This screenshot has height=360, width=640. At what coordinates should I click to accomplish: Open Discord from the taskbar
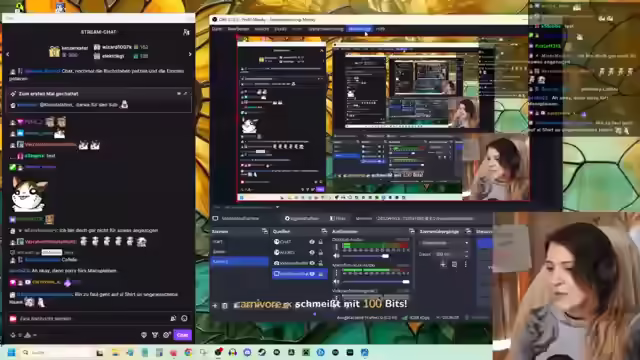click(x=247, y=352)
